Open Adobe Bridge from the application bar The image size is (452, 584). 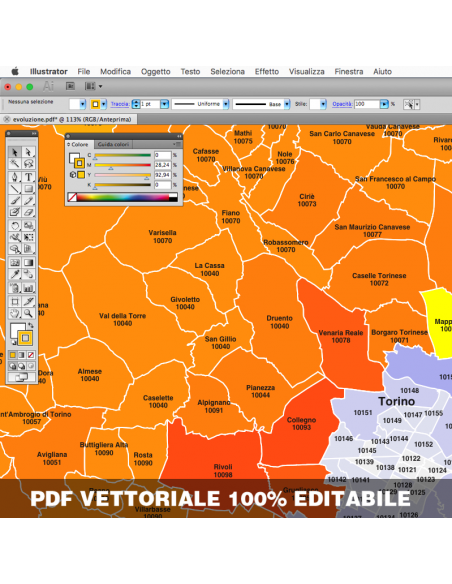pyautogui.click(x=70, y=86)
